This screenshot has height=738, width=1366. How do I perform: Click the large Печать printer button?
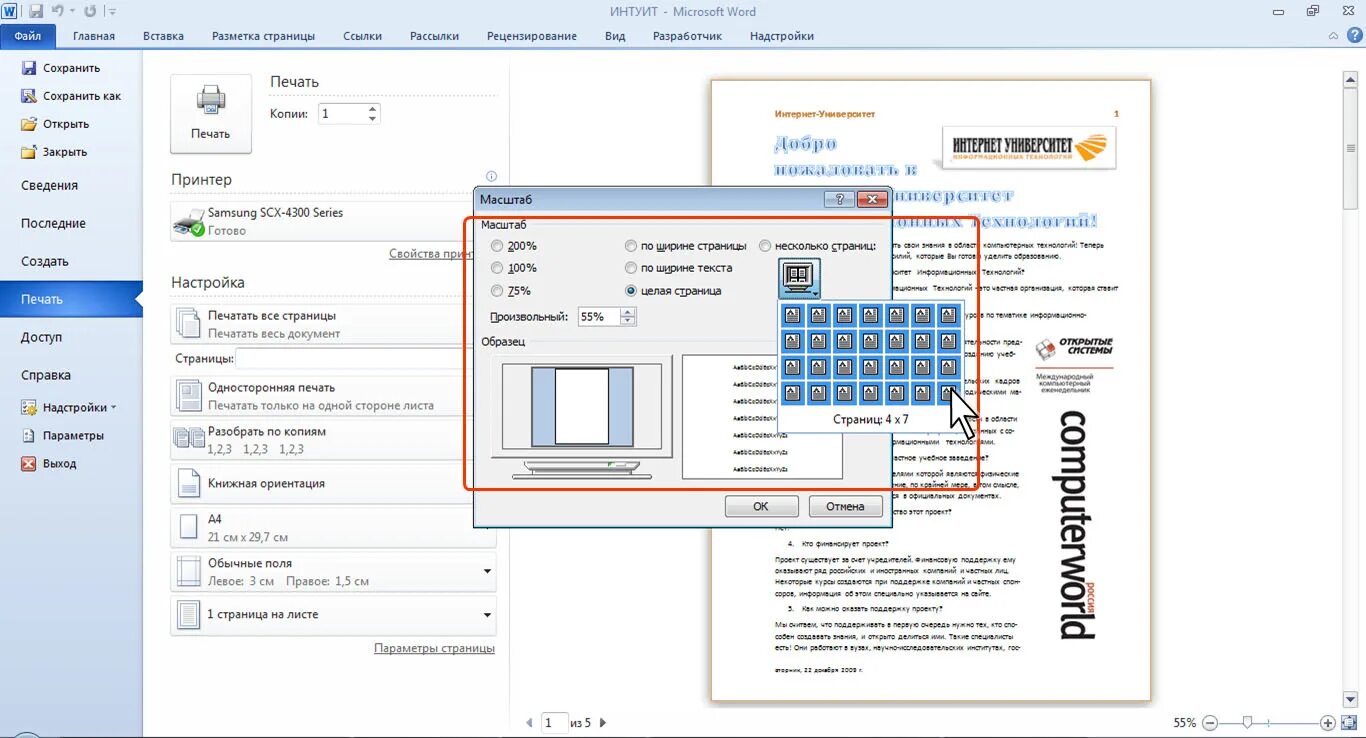210,113
